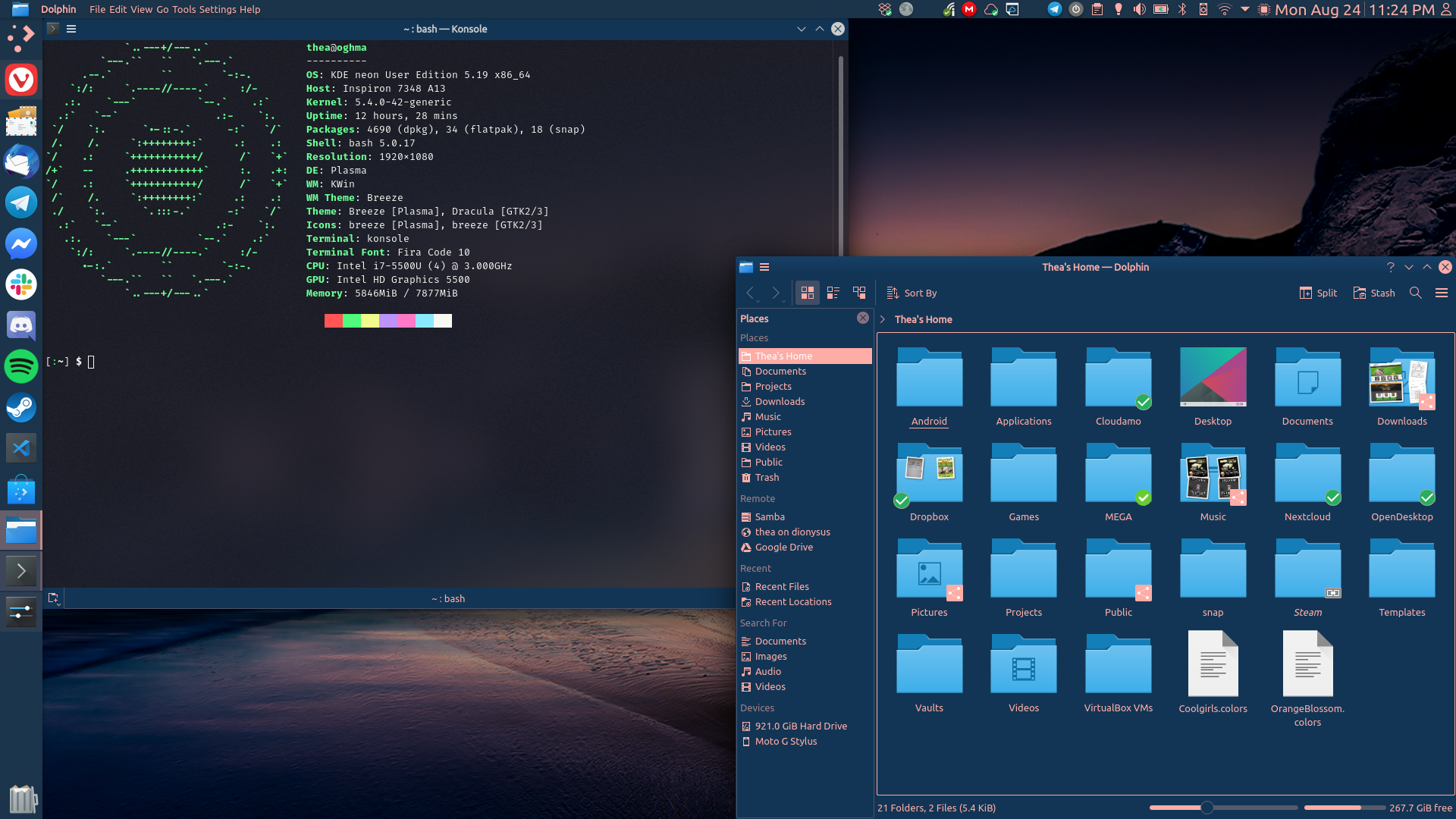This screenshot has width=1456, height=819.
Task: Open Trash in the Places sidebar
Action: click(805, 478)
